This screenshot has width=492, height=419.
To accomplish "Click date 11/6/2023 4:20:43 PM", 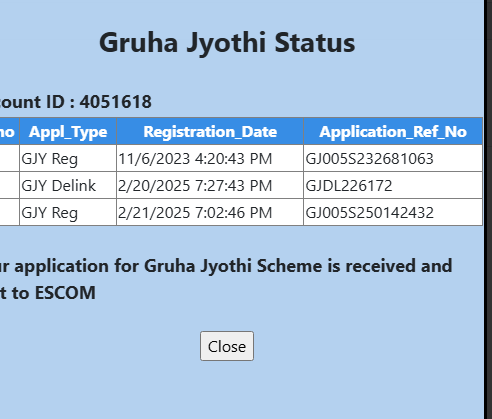I will coord(195,159).
